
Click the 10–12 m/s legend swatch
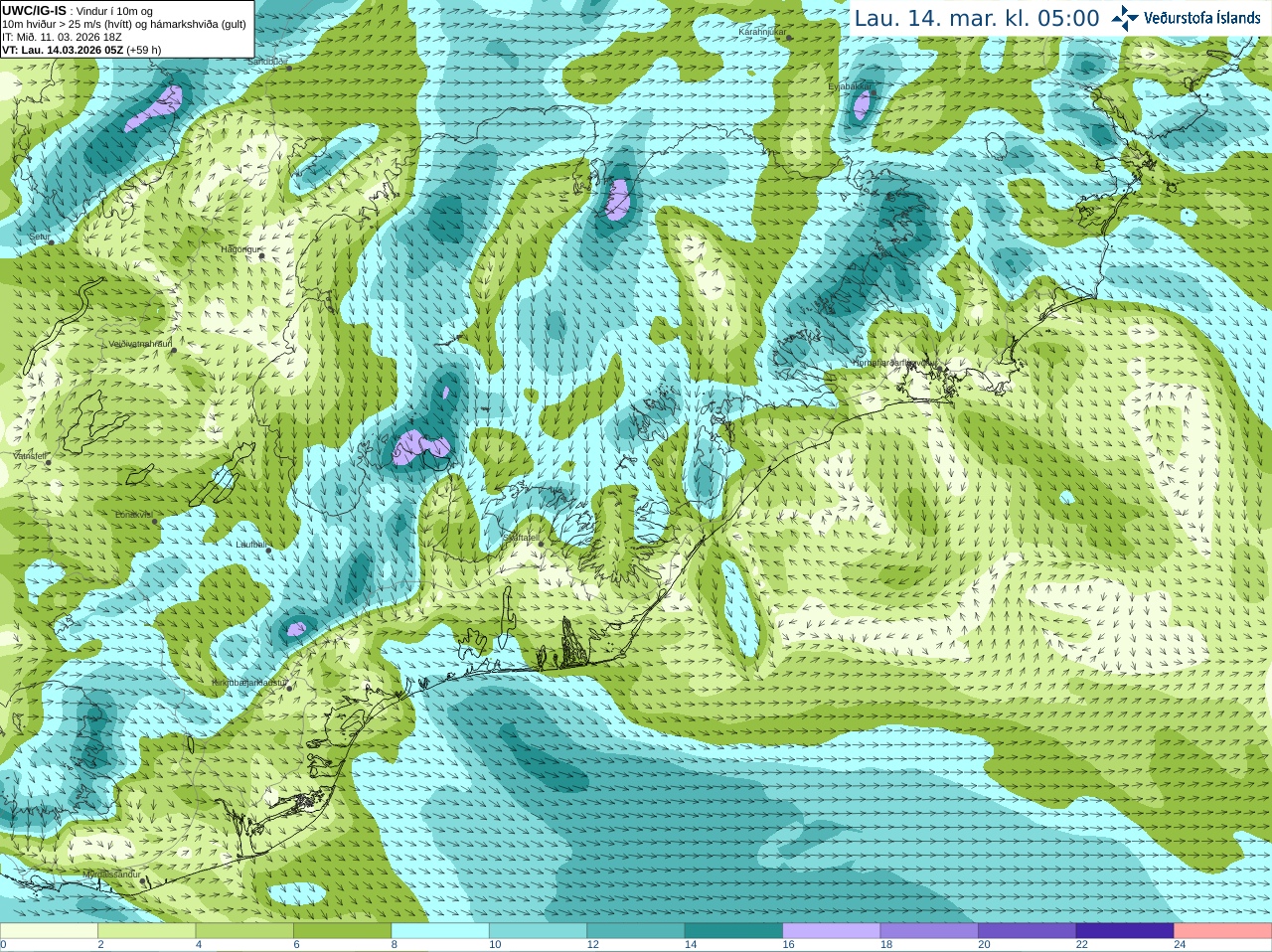point(538,930)
